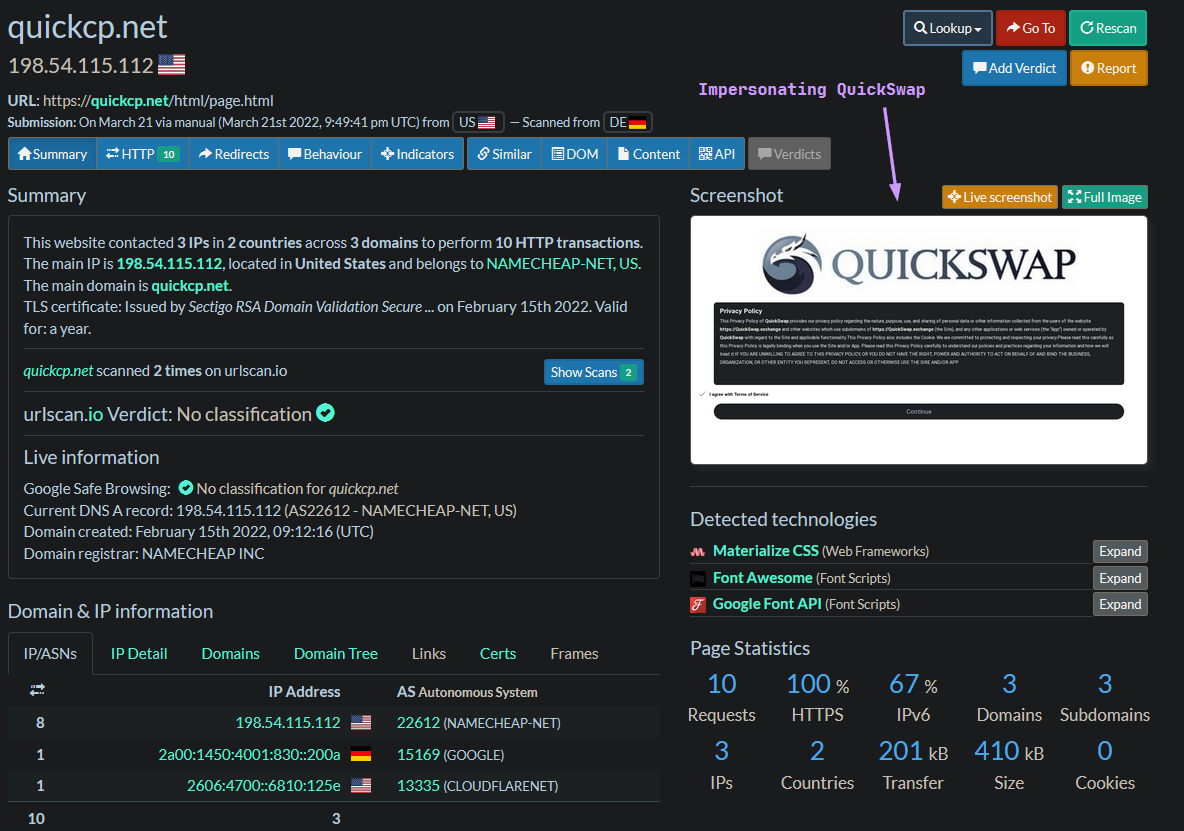Open IP address 198.54.115.112 in the table
This screenshot has width=1184, height=831.
click(x=288, y=723)
